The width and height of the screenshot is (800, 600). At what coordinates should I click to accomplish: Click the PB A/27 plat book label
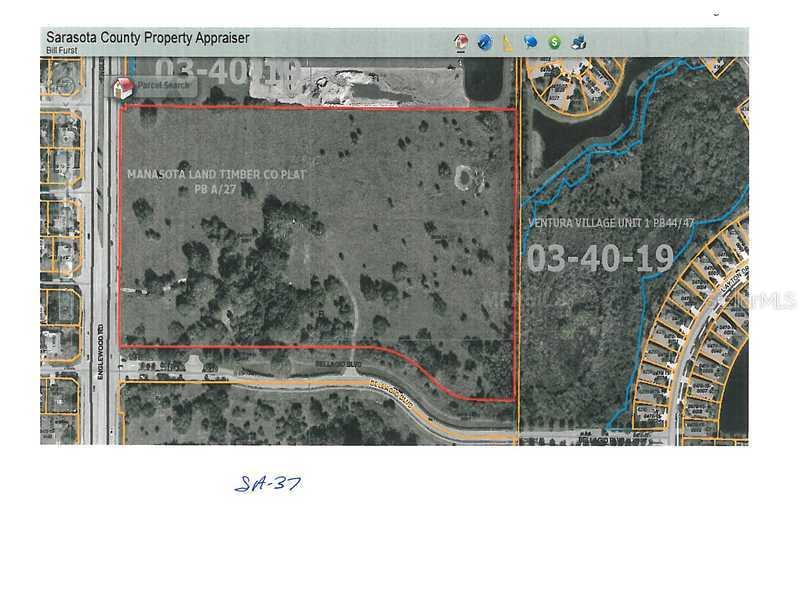pos(215,189)
